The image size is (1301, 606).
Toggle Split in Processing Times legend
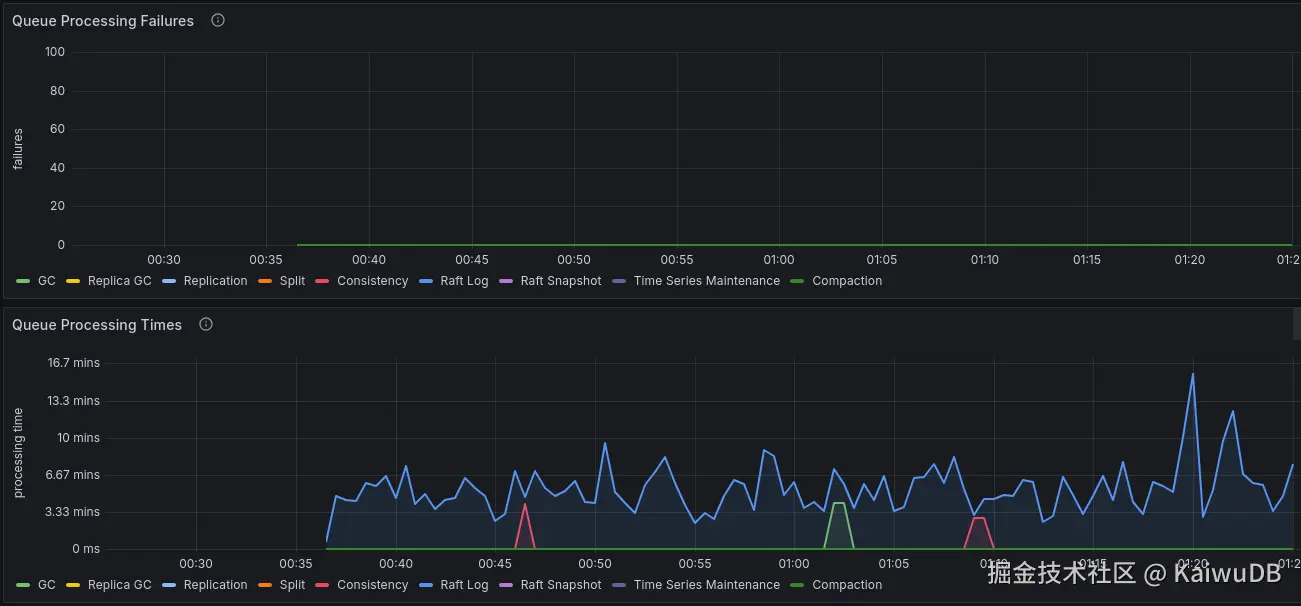(x=282, y=585)
